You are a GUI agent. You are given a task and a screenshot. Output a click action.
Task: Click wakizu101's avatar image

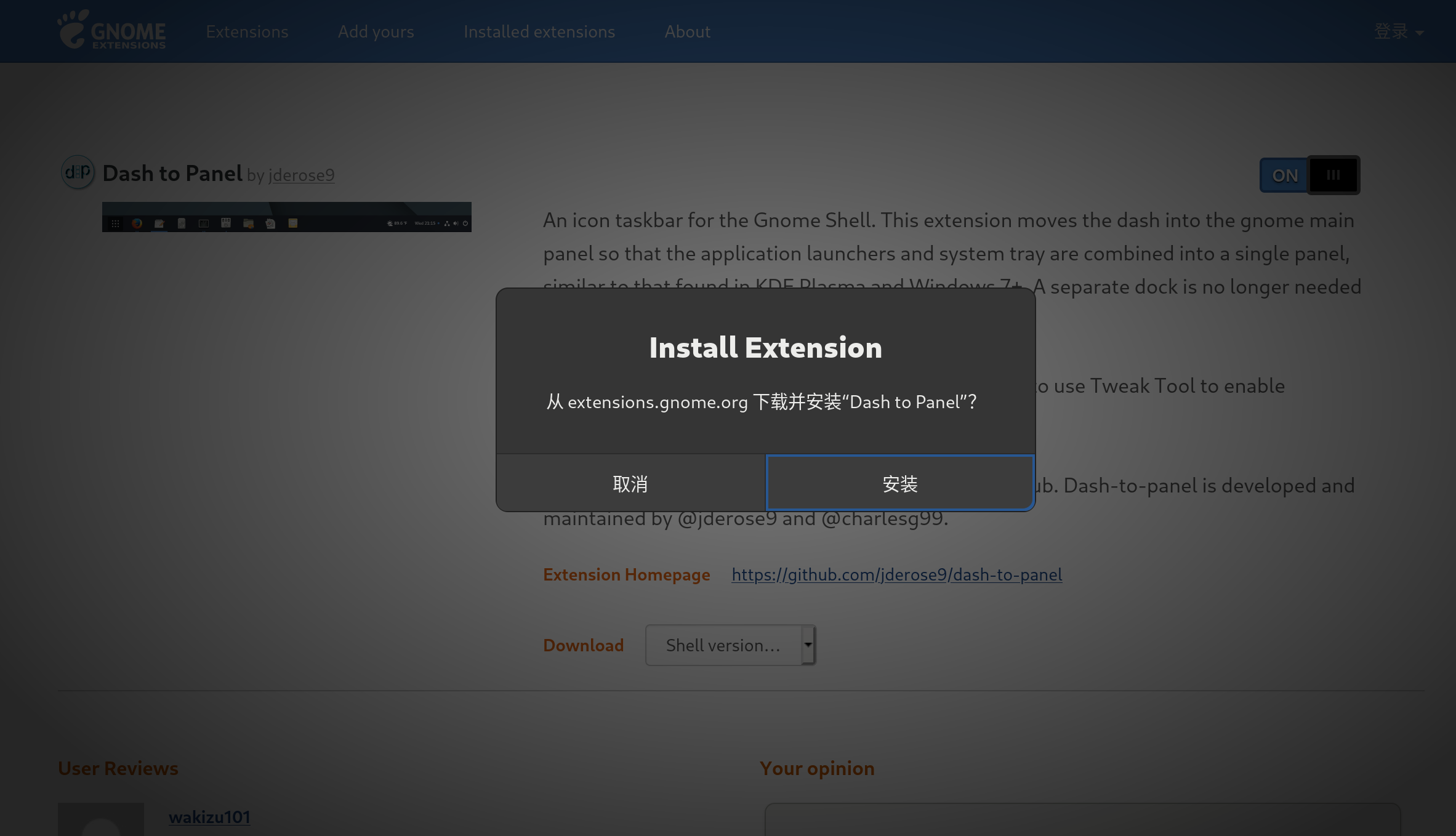pos(101,819)
